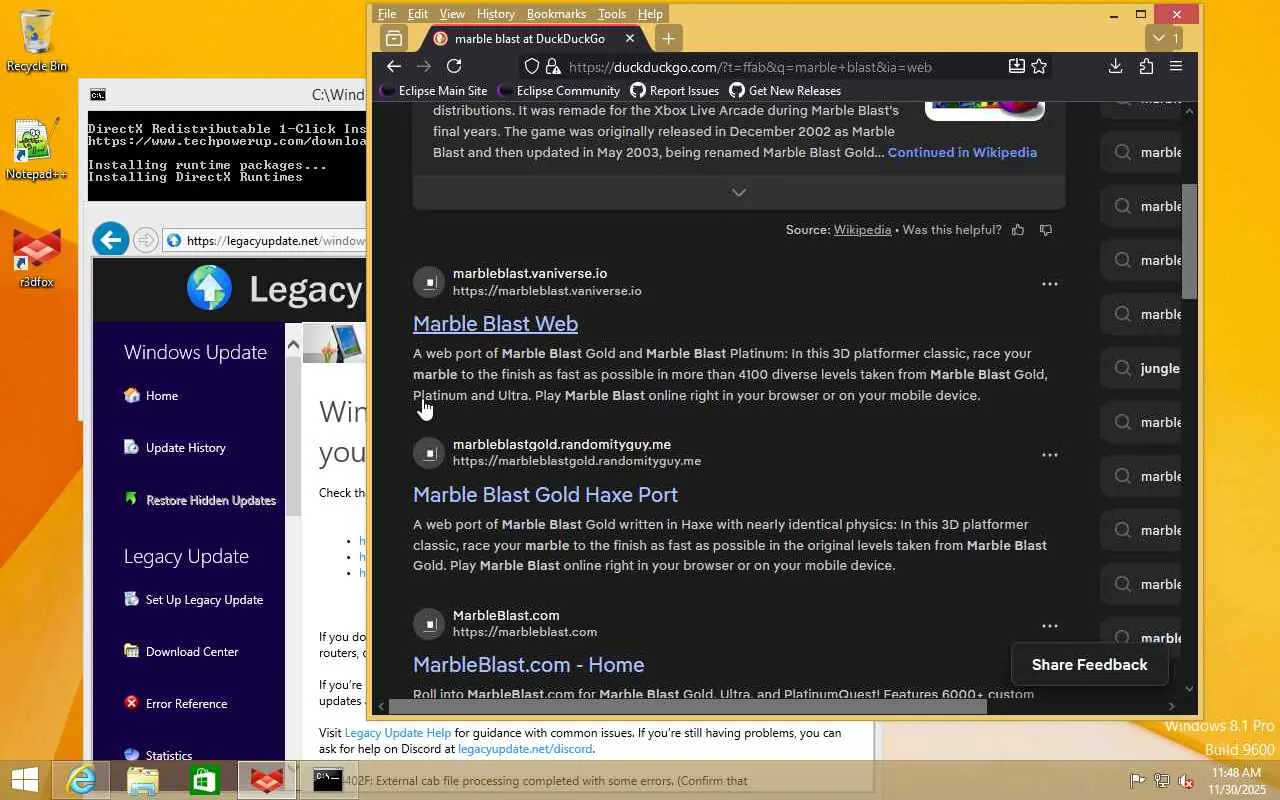
Task: Open Error Reference in Legacy Update sidebar
Action: 176,704
